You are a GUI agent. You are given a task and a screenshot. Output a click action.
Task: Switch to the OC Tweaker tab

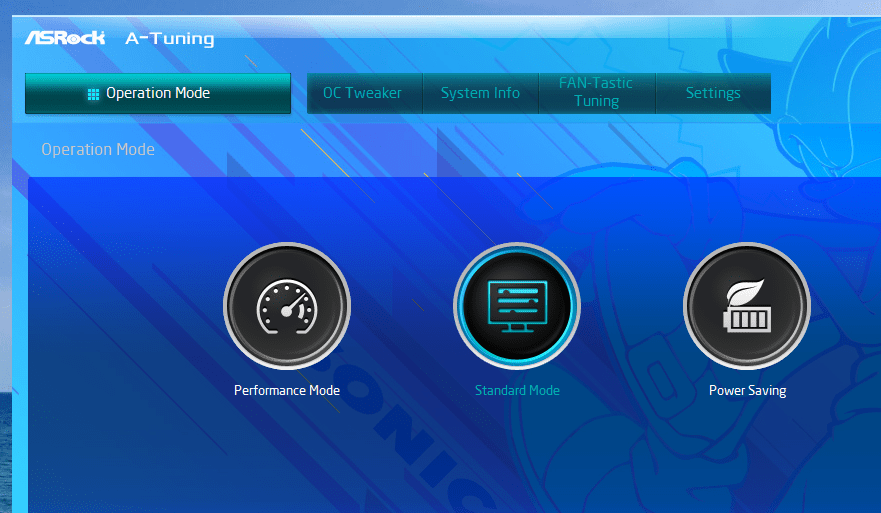click(x=365, y=93)
